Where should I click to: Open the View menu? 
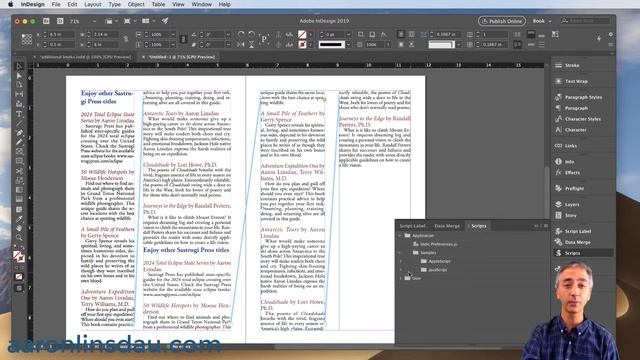click(178, 4)
